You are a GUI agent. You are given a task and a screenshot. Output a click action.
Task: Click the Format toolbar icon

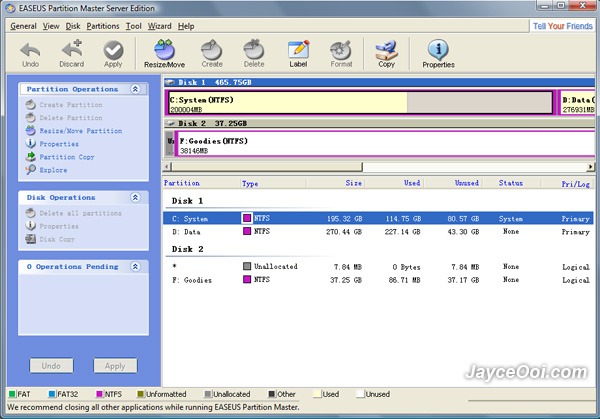coord(341,54)
